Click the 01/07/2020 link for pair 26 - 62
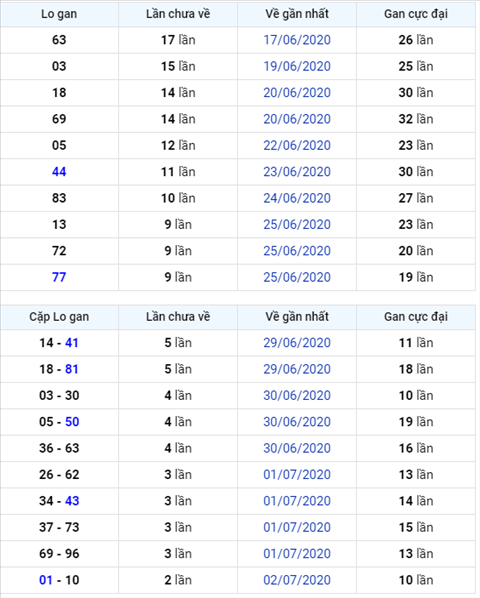This screenshot has height=598, width=480. pos(297,474)
